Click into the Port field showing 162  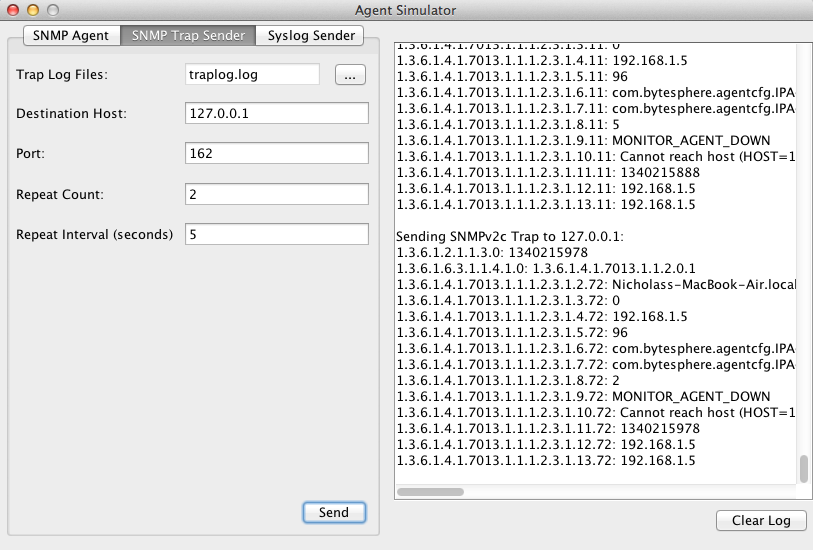(x=277, y=154)
